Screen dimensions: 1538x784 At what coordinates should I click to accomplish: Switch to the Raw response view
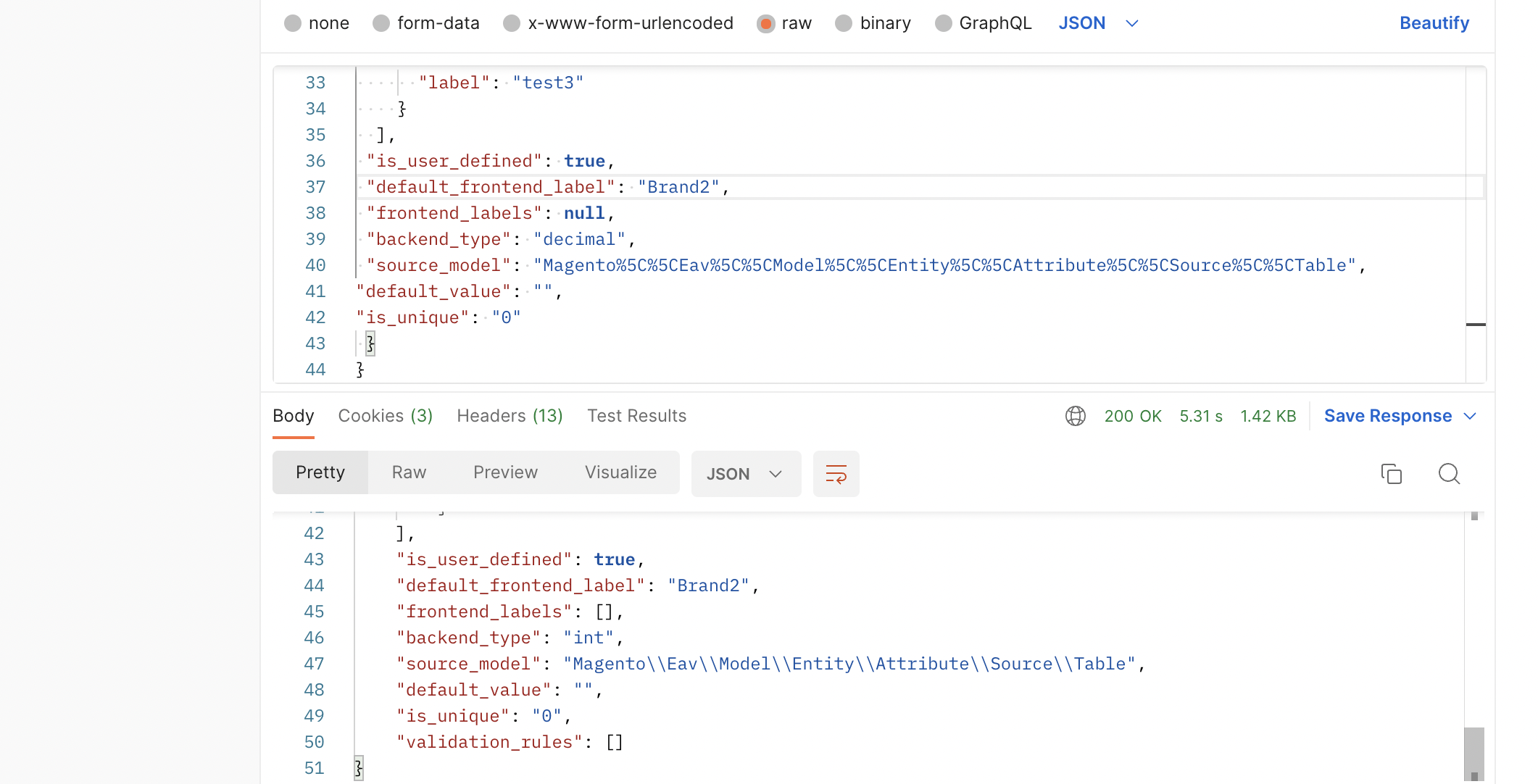click(409, 472)
